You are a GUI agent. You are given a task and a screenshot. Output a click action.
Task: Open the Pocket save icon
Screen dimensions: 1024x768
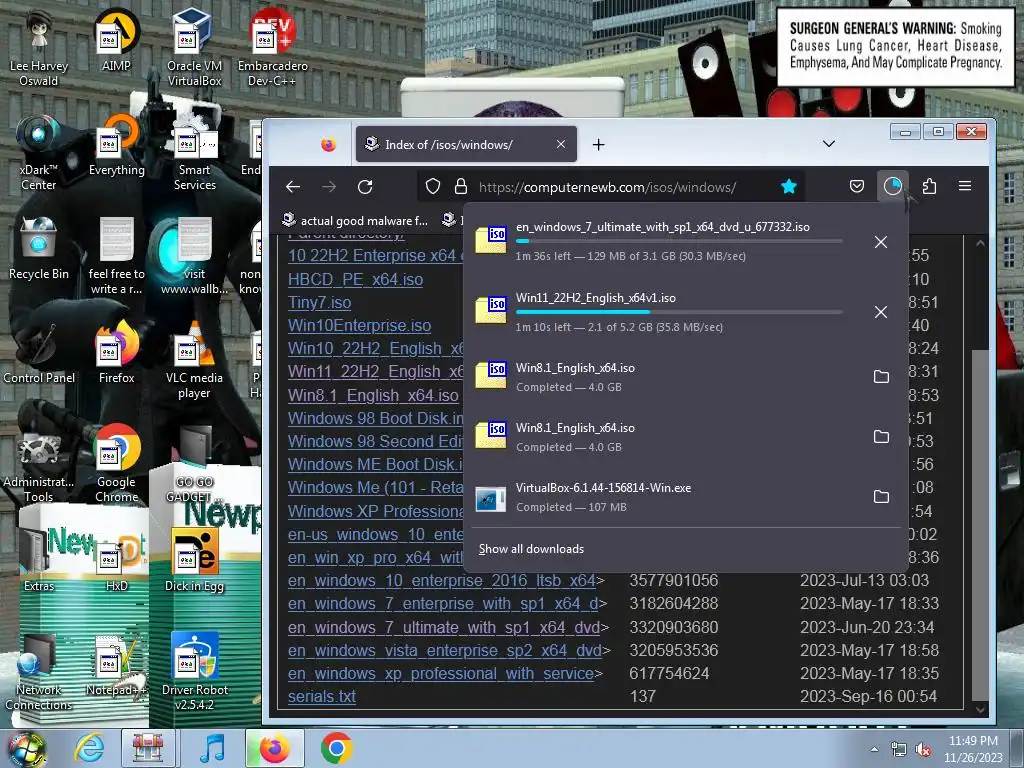[x=857, y=187]
